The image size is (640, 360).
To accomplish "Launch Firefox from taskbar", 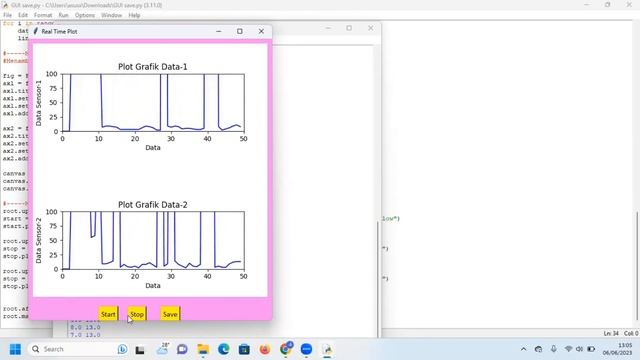I will pos(264,349).
